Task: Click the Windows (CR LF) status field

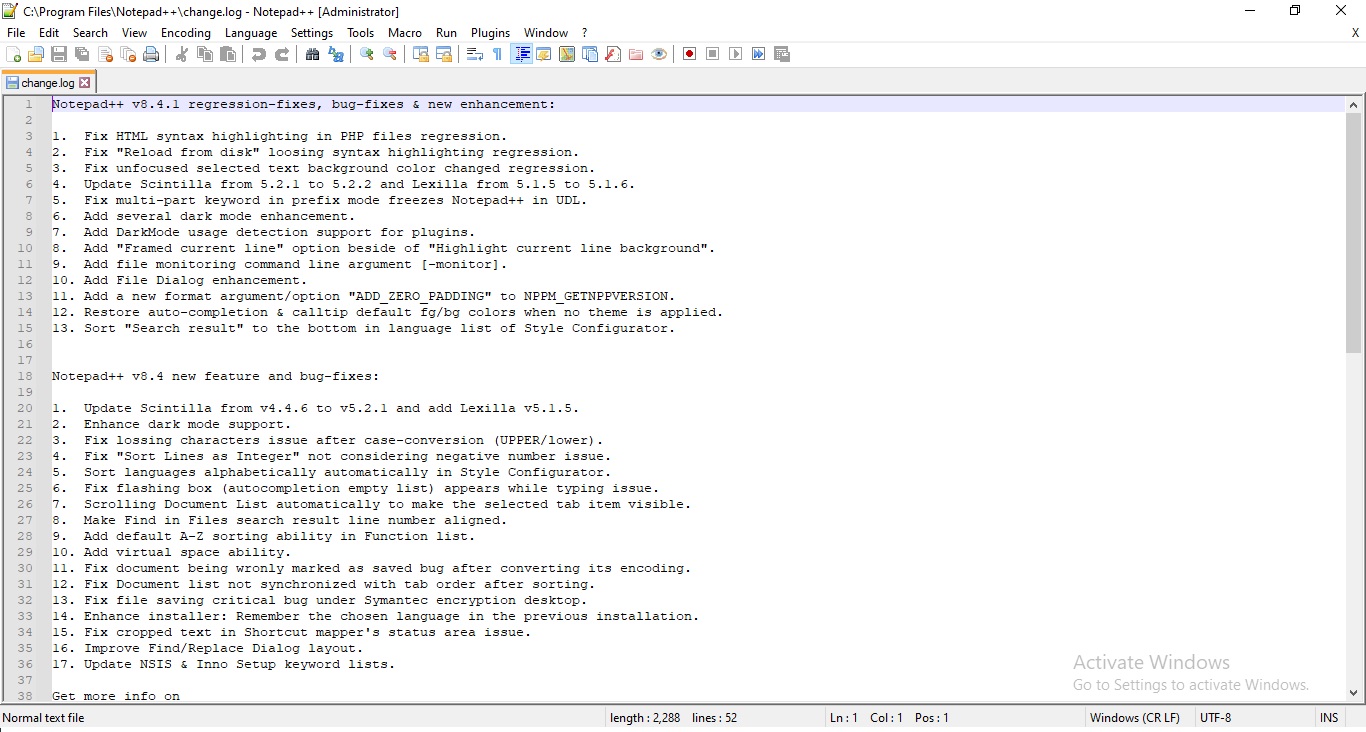Action: (1134, 718)
